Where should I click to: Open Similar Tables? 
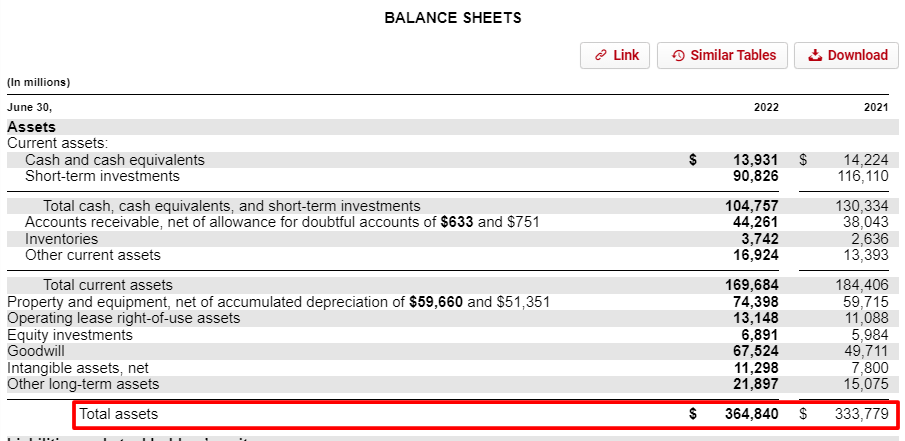coord(723,56)
